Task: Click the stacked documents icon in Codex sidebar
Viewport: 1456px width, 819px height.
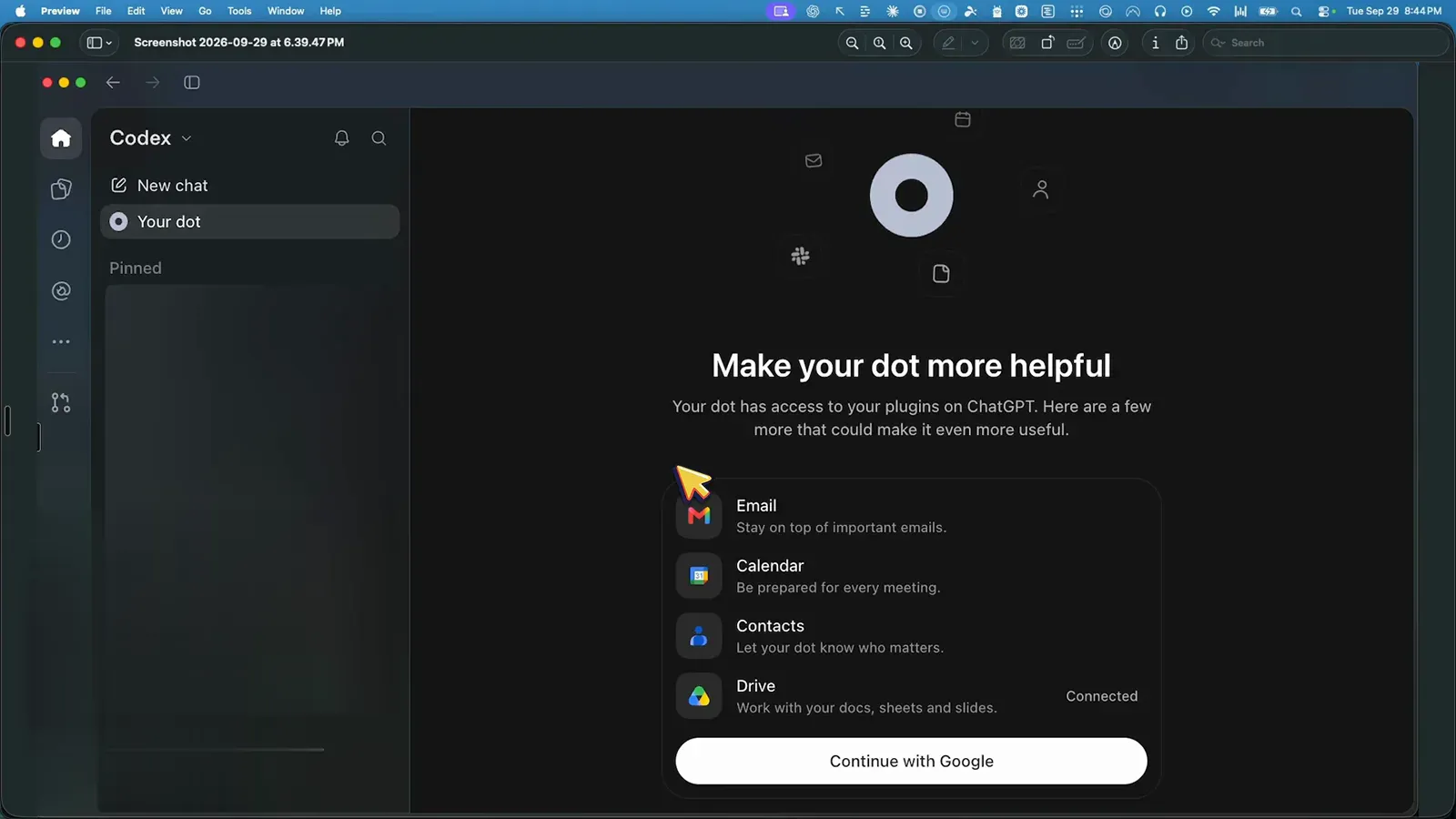Action: pyautogui.click(x=61, y=189)
